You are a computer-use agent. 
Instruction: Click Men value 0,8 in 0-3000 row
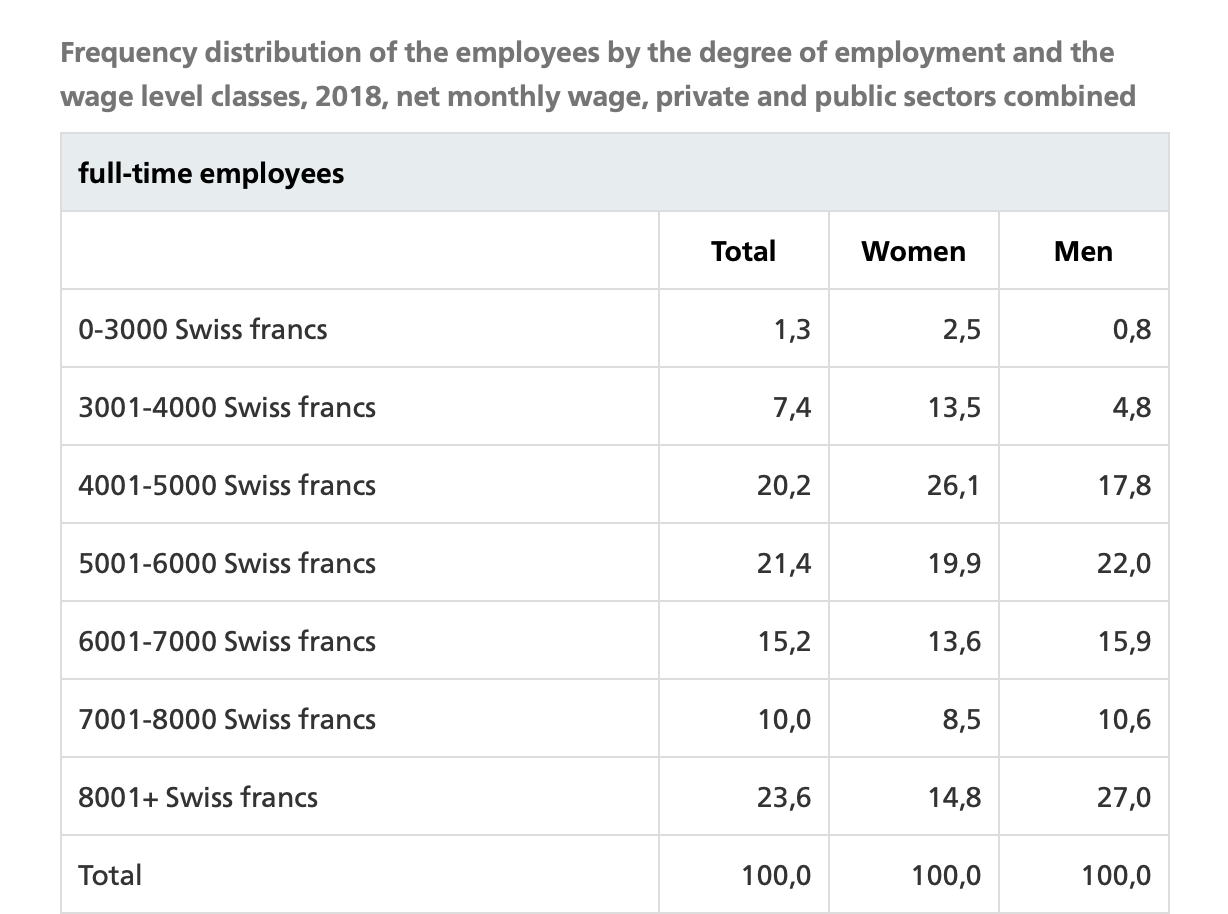[x=1131, y=329]
